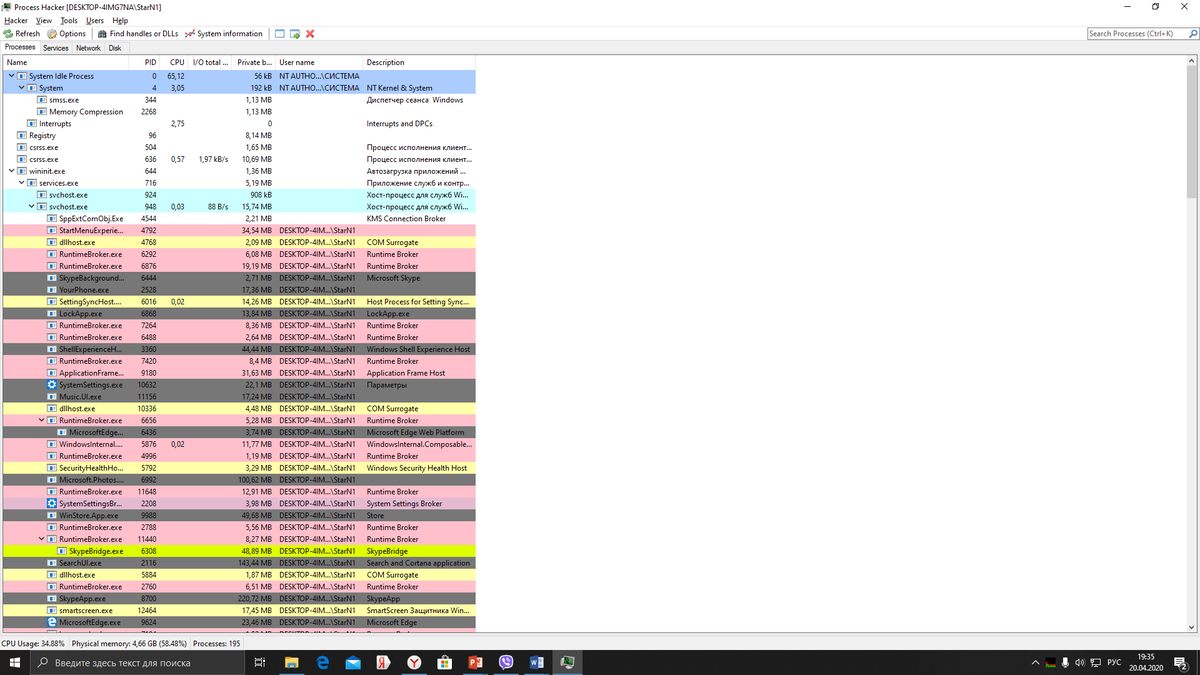Open Word from the taskbar
Viewport: 1200px width, 675px height.
pyautogui.click(x=535, y=662)
